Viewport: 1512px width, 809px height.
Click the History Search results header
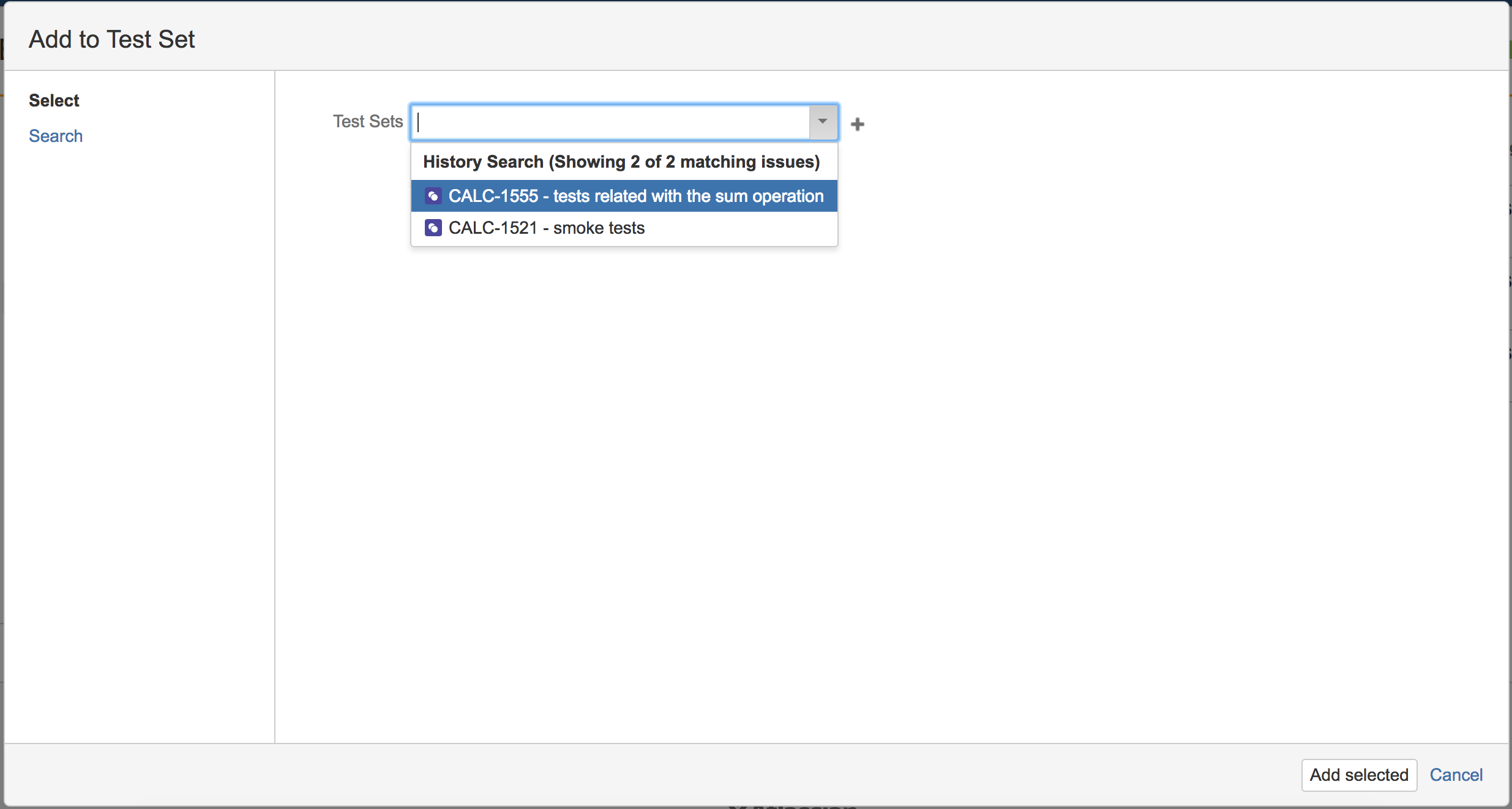pos(621,162)
